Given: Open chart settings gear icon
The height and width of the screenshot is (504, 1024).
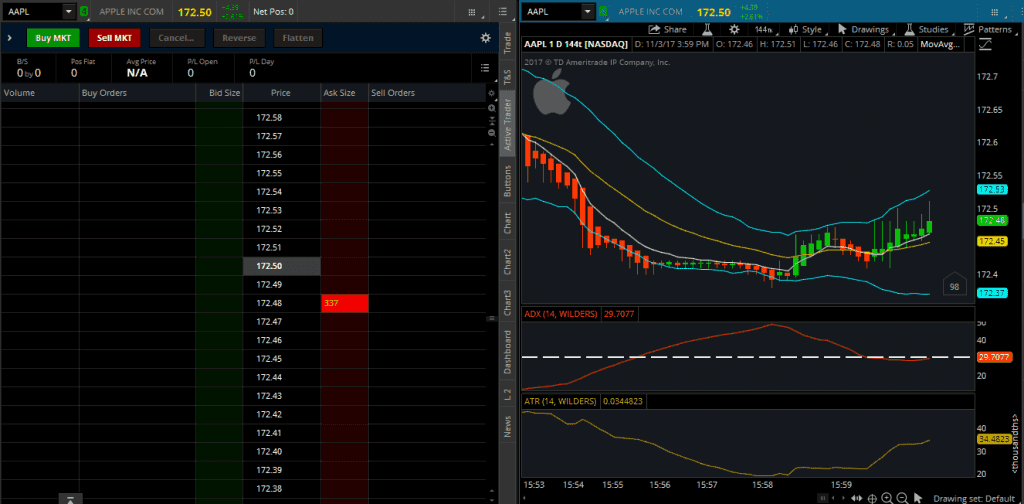Looking at the screenshot, I should coord(734,29).
